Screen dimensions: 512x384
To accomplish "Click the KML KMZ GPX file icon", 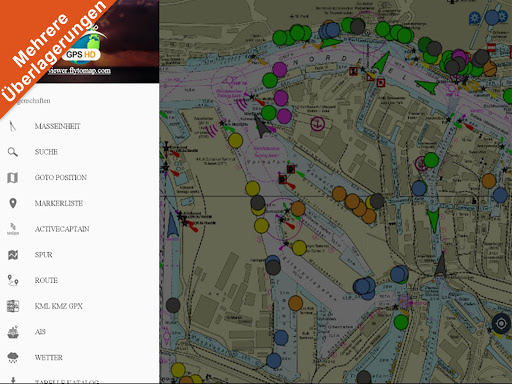I will tap(13, 306).
